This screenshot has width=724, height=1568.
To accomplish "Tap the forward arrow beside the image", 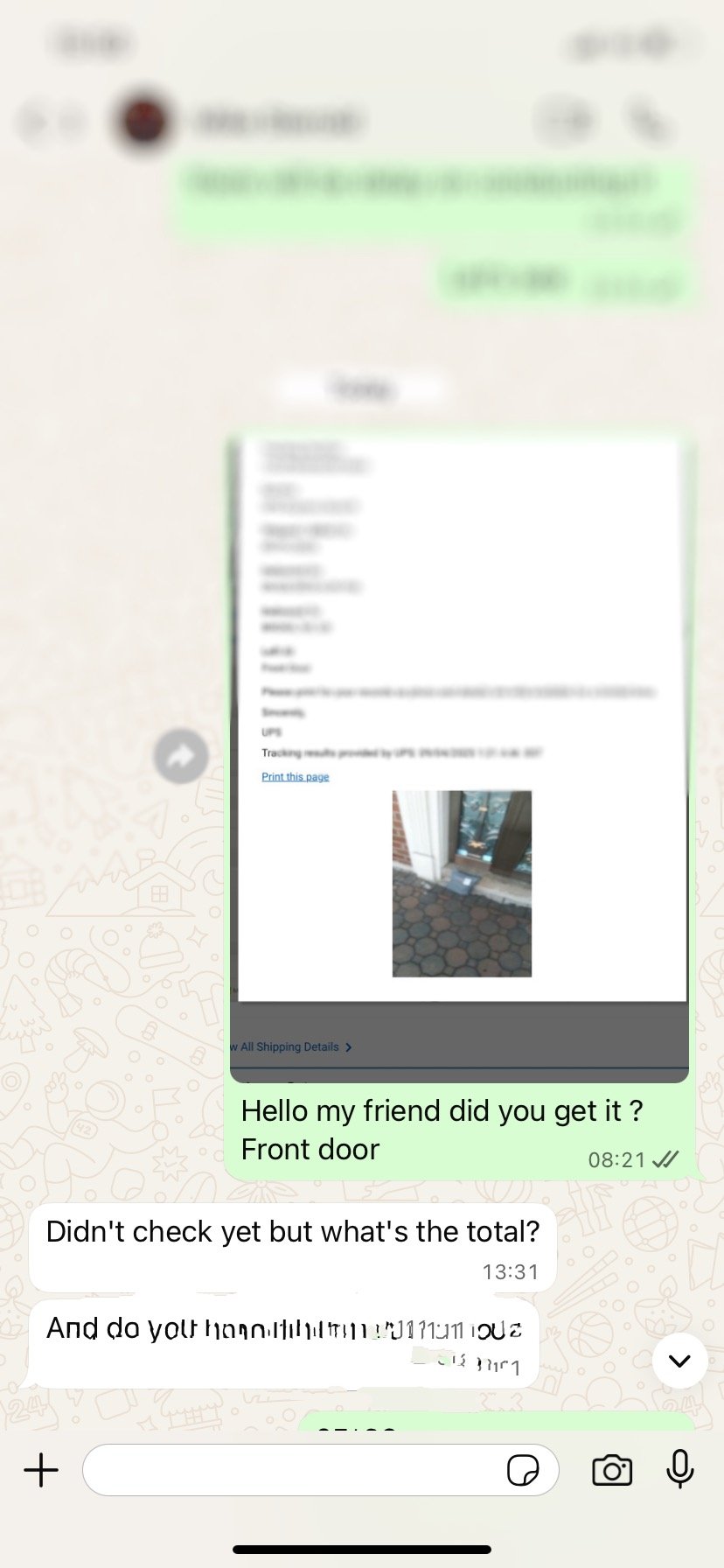I will point(181,756).
